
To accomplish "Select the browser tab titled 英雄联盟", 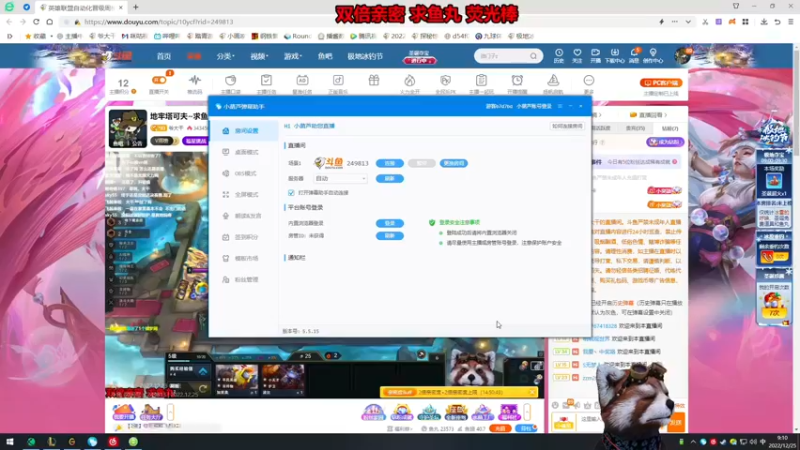I will (81, 8).
